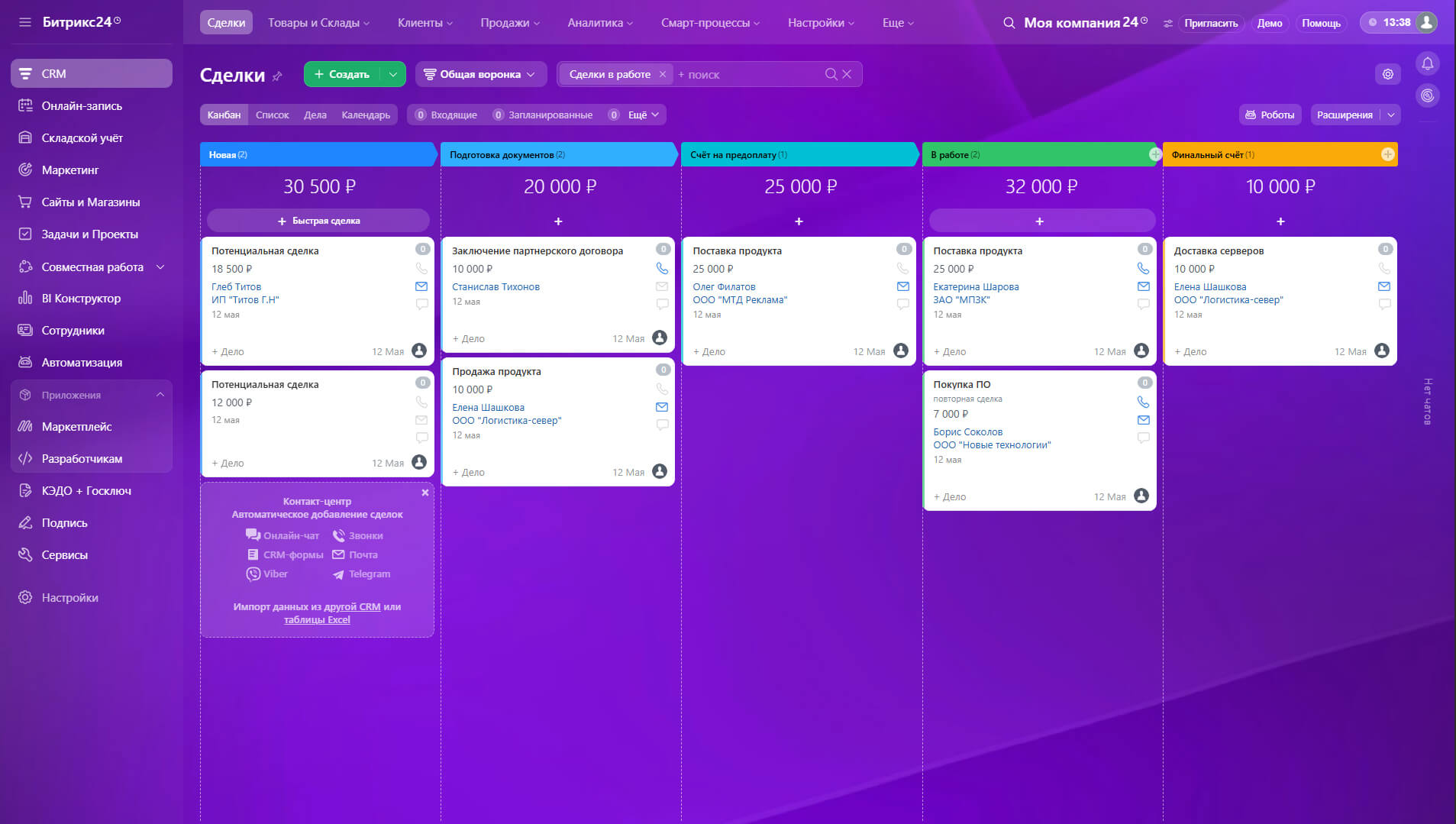Click phone icon on Заключение партнерского договора card

pos(662,269)
